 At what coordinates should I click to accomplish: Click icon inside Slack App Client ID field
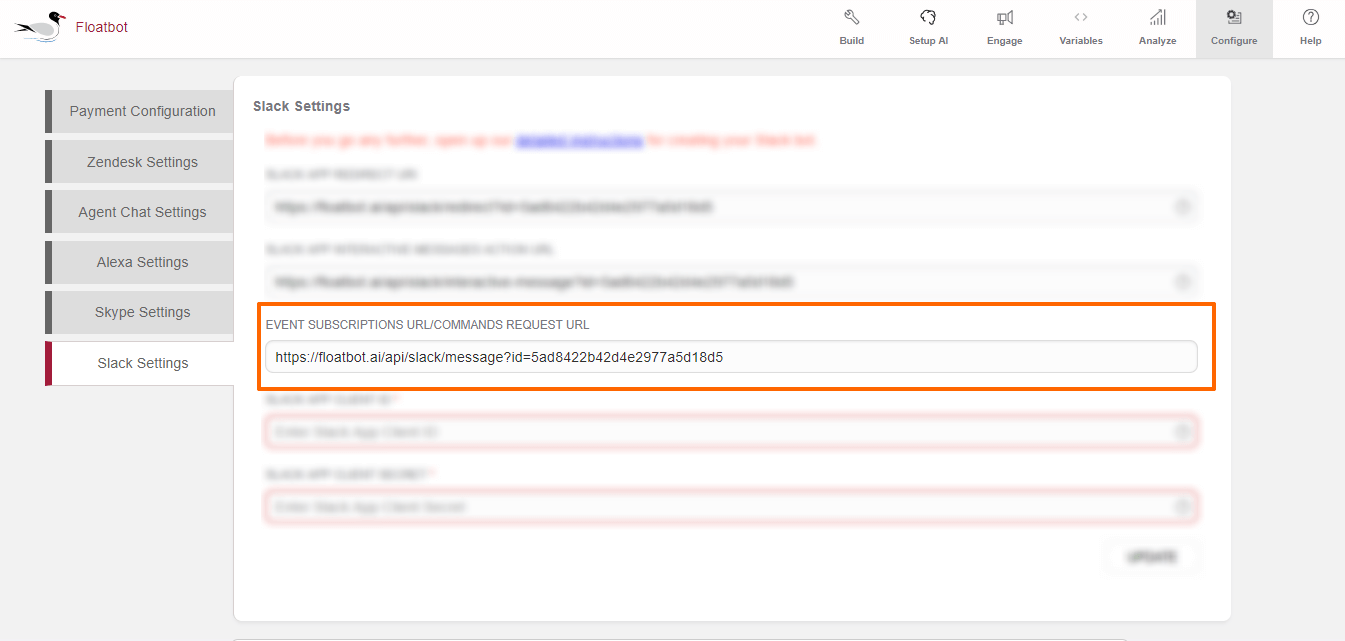tap(1182, 432)
